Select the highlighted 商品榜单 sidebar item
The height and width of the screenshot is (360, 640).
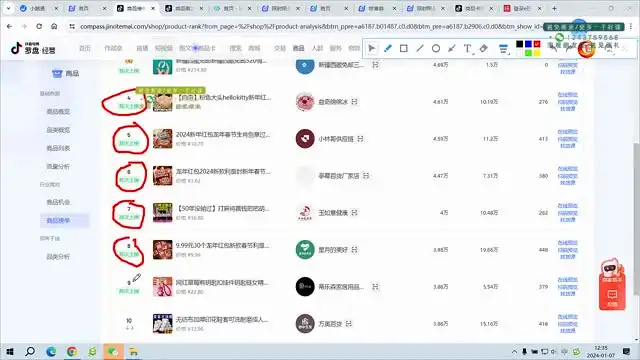tap(64, 220)
